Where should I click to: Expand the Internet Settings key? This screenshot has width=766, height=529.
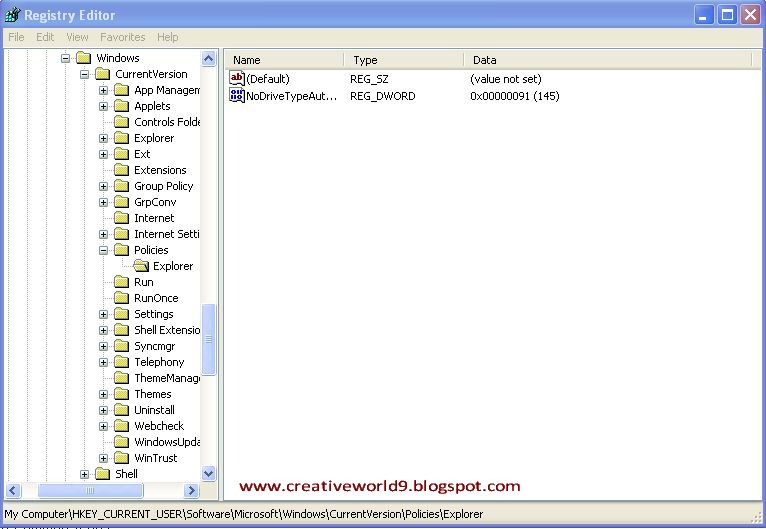click(104, 234)
